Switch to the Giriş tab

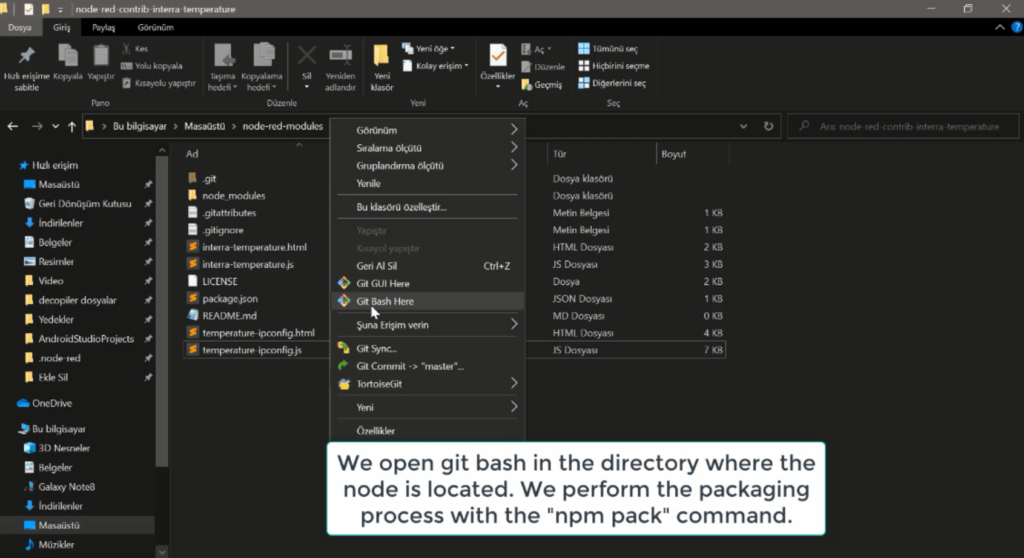(61, 27)
